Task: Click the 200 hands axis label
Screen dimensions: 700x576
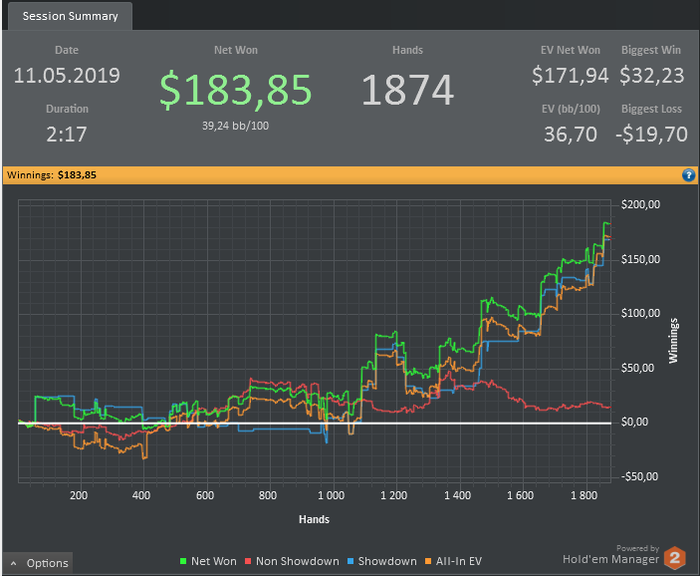Action: (79, 495)
